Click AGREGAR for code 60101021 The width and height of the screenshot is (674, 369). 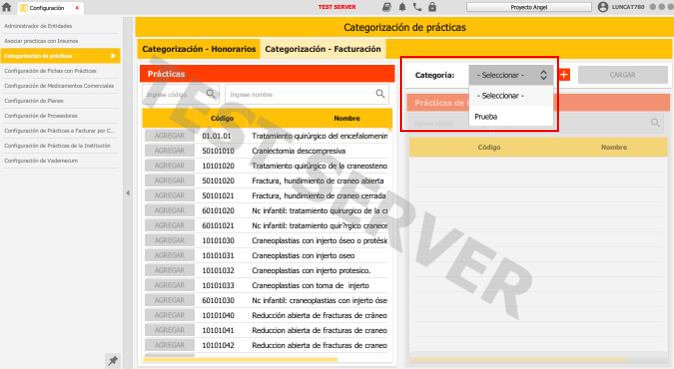click(169, 225)
